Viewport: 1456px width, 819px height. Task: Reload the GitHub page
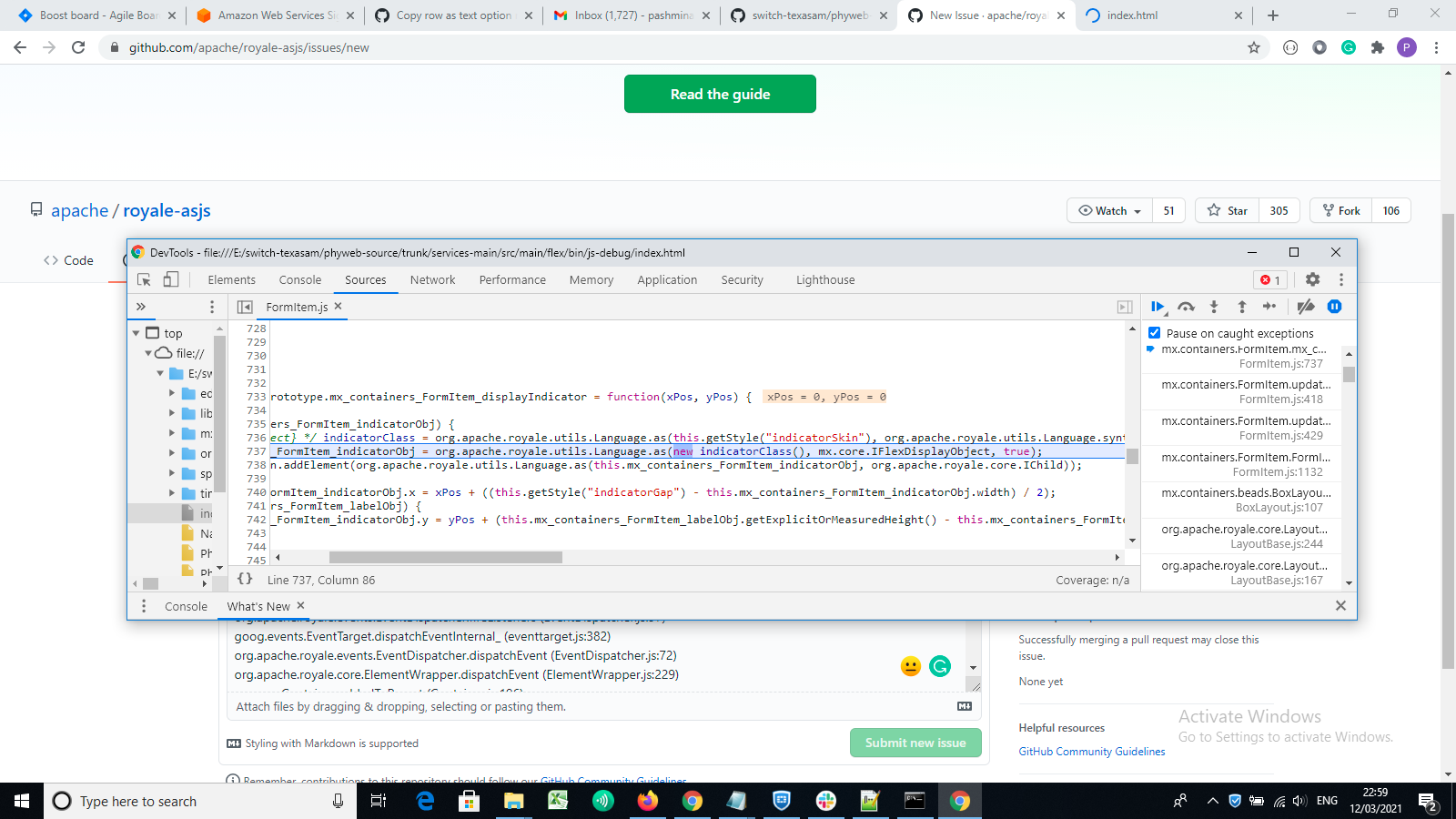tap(78, 47)
